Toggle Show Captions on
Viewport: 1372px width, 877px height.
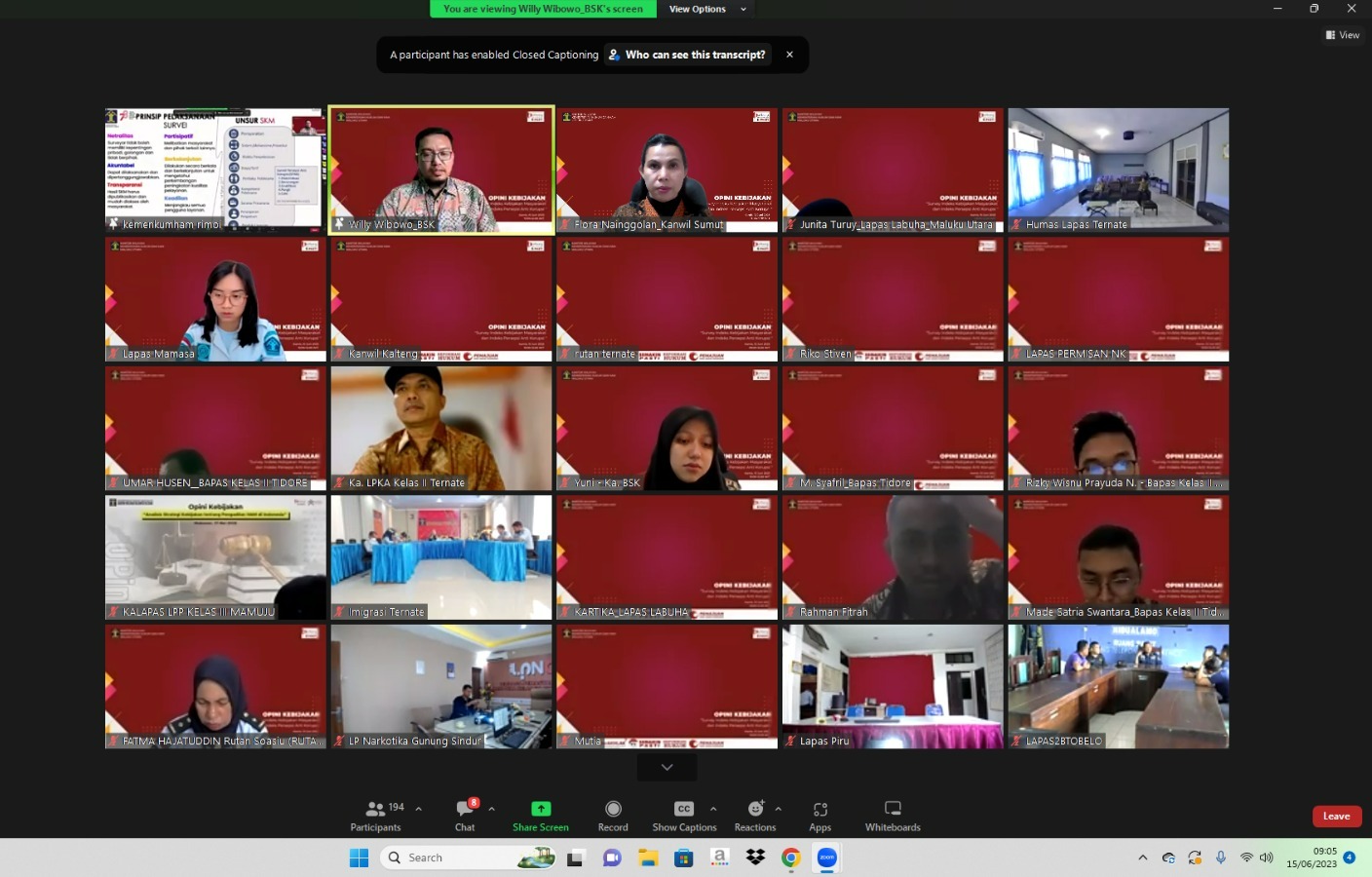point(684,816)
